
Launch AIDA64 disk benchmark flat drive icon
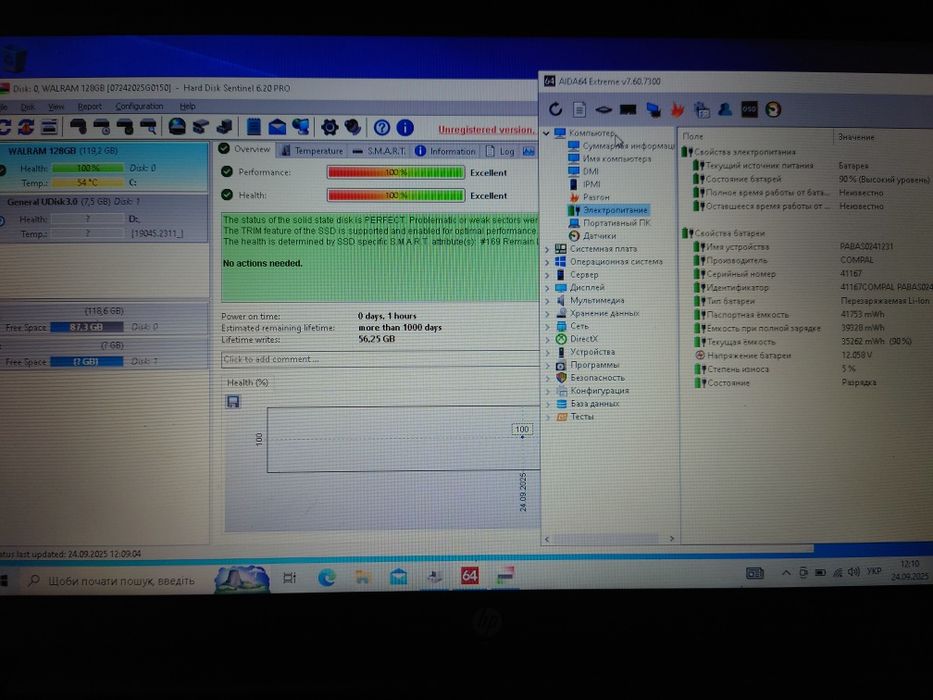click(x=603, y=110)
